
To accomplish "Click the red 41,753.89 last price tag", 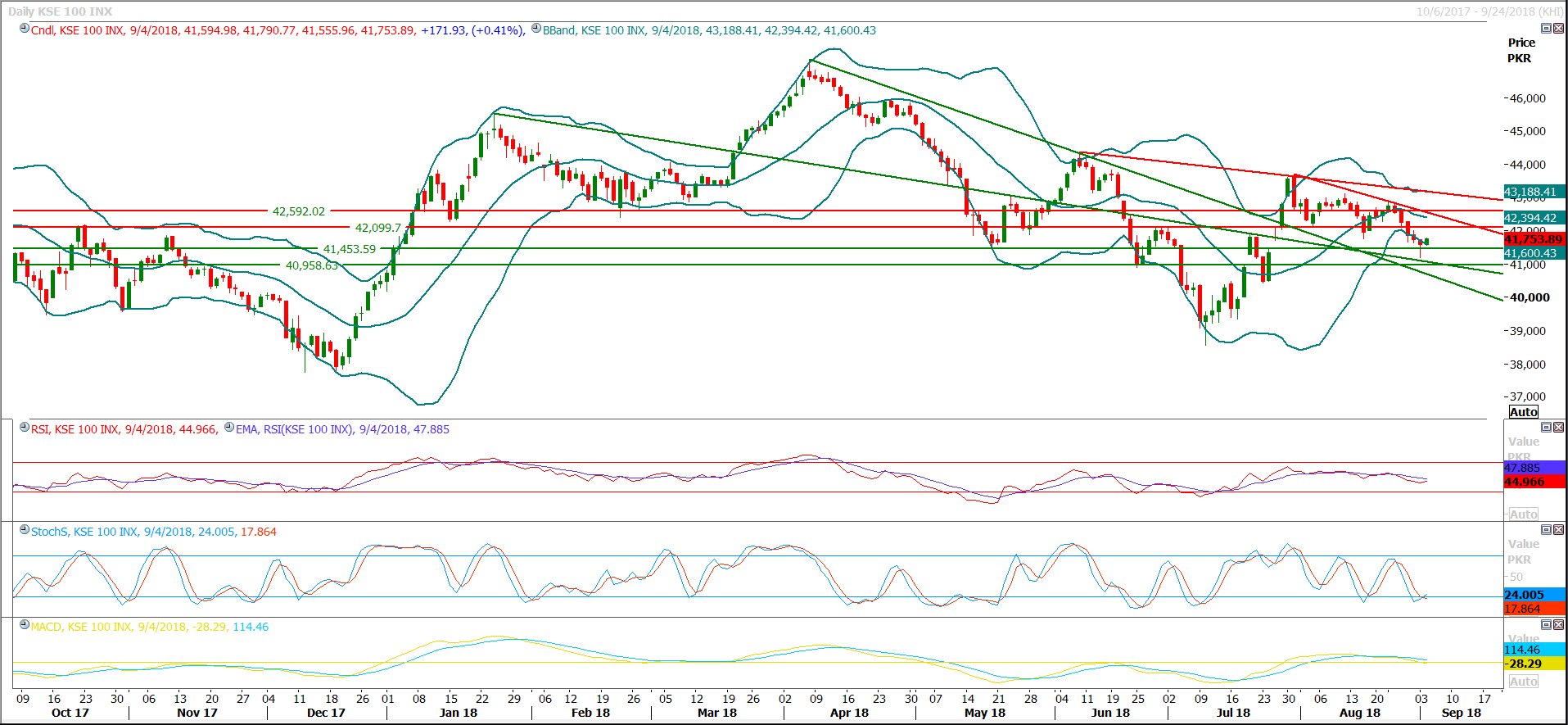I will (x=1534, y=239).
